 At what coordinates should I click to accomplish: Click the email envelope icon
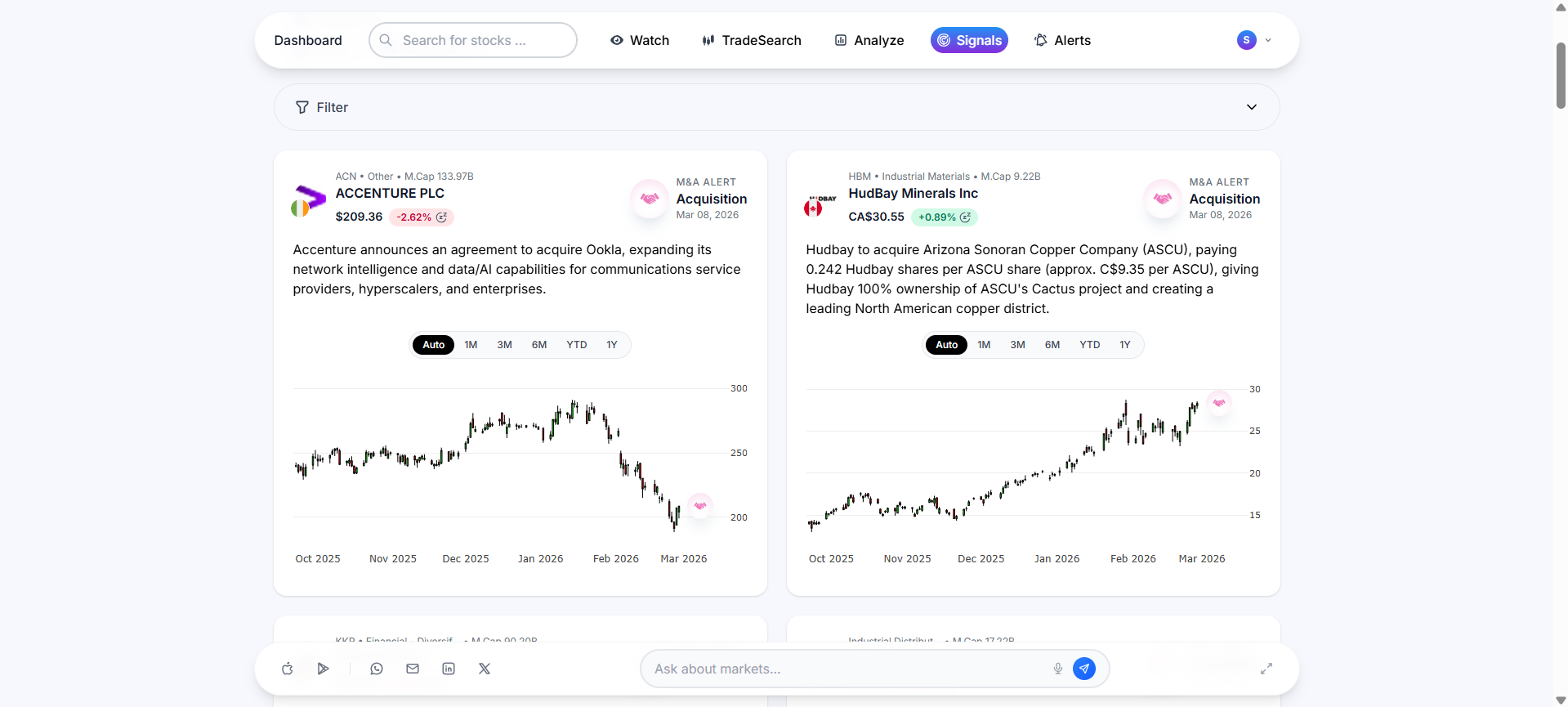(x=413, y=669)
